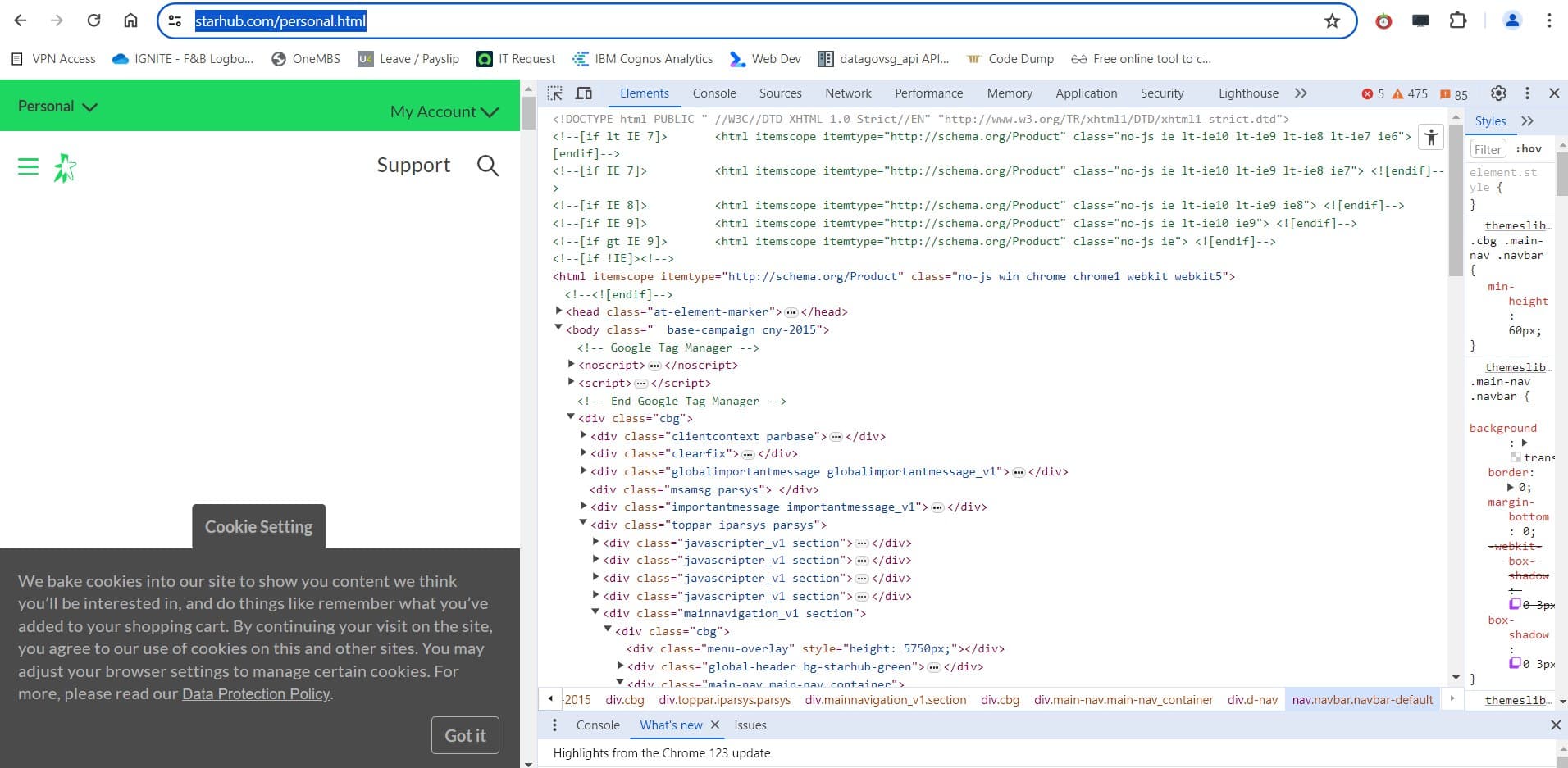The width and height of the screenshot is (1568, 768).
Task: Open the red circular extension icon
Action: click(1383, 21)
